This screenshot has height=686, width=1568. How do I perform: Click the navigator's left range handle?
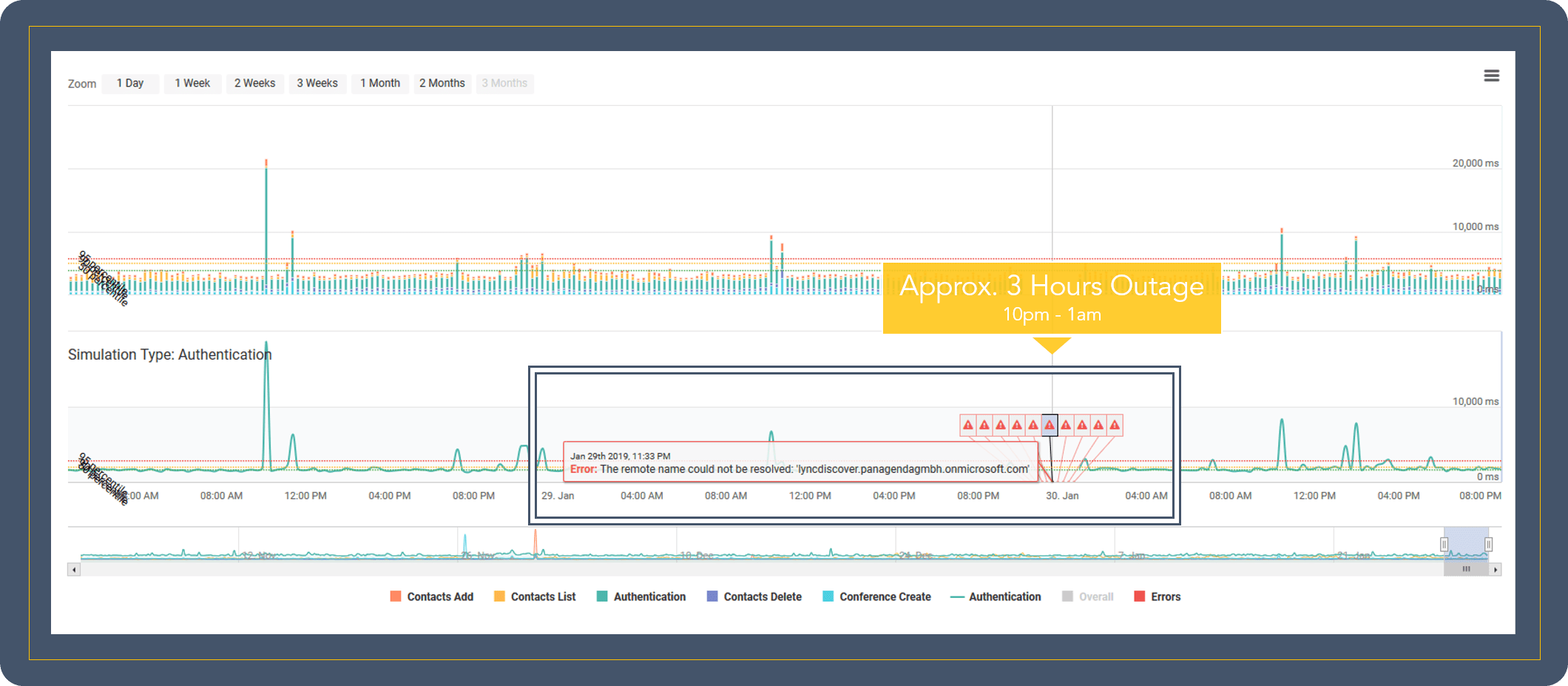click(x=1444, y=545)
